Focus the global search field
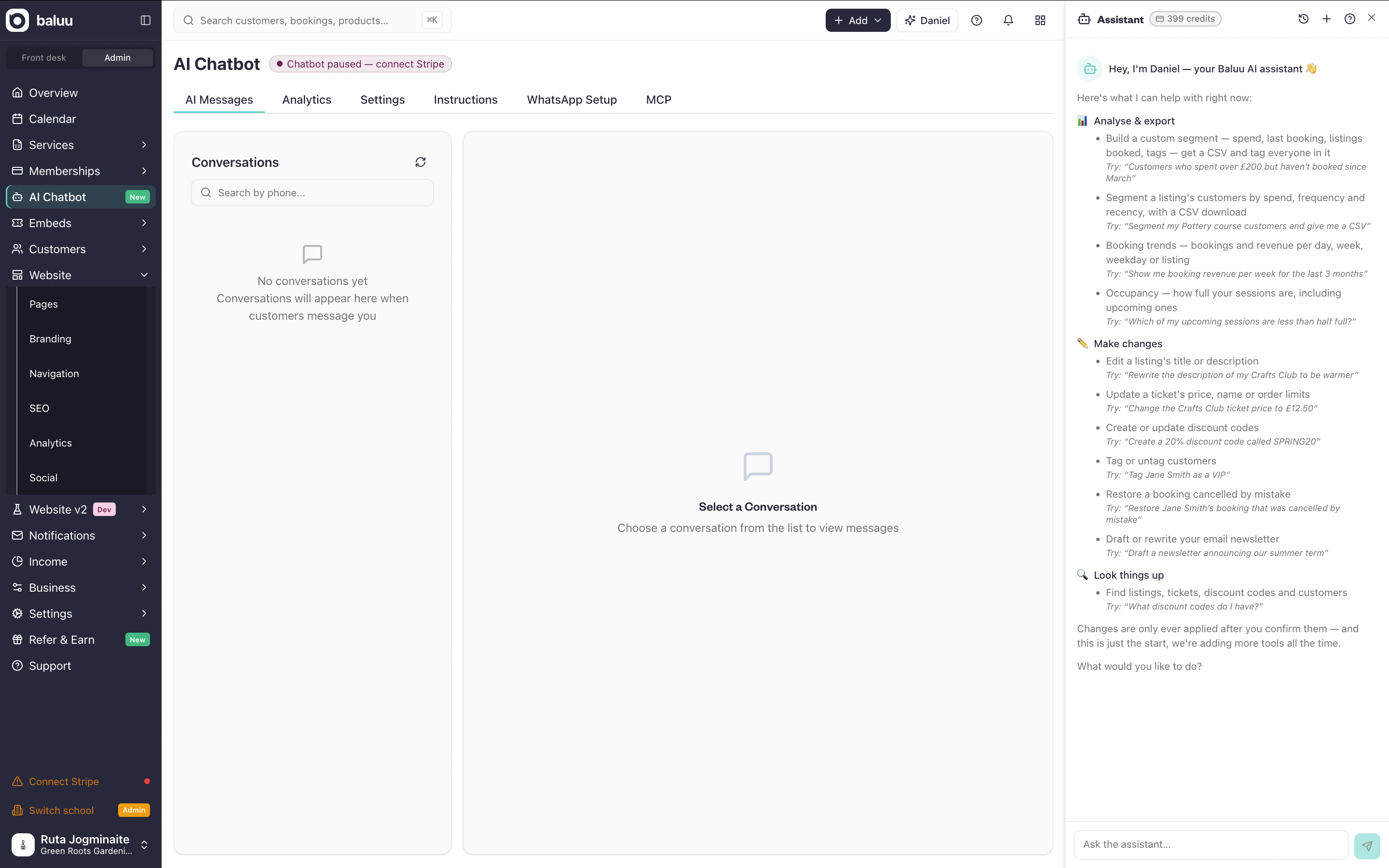This screenshot has width=1389, height=868. 312,20
